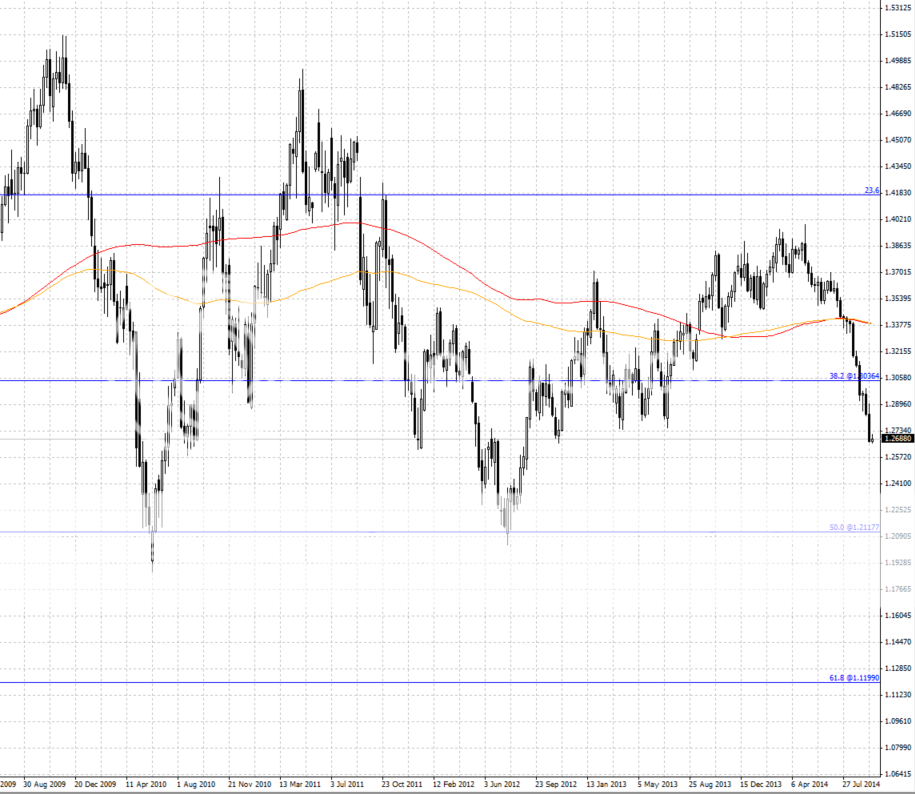The width and height of the screenshot is (915, 794).
Task: Click the 13 Mar 2011 date label
Action: pos(301,785)
